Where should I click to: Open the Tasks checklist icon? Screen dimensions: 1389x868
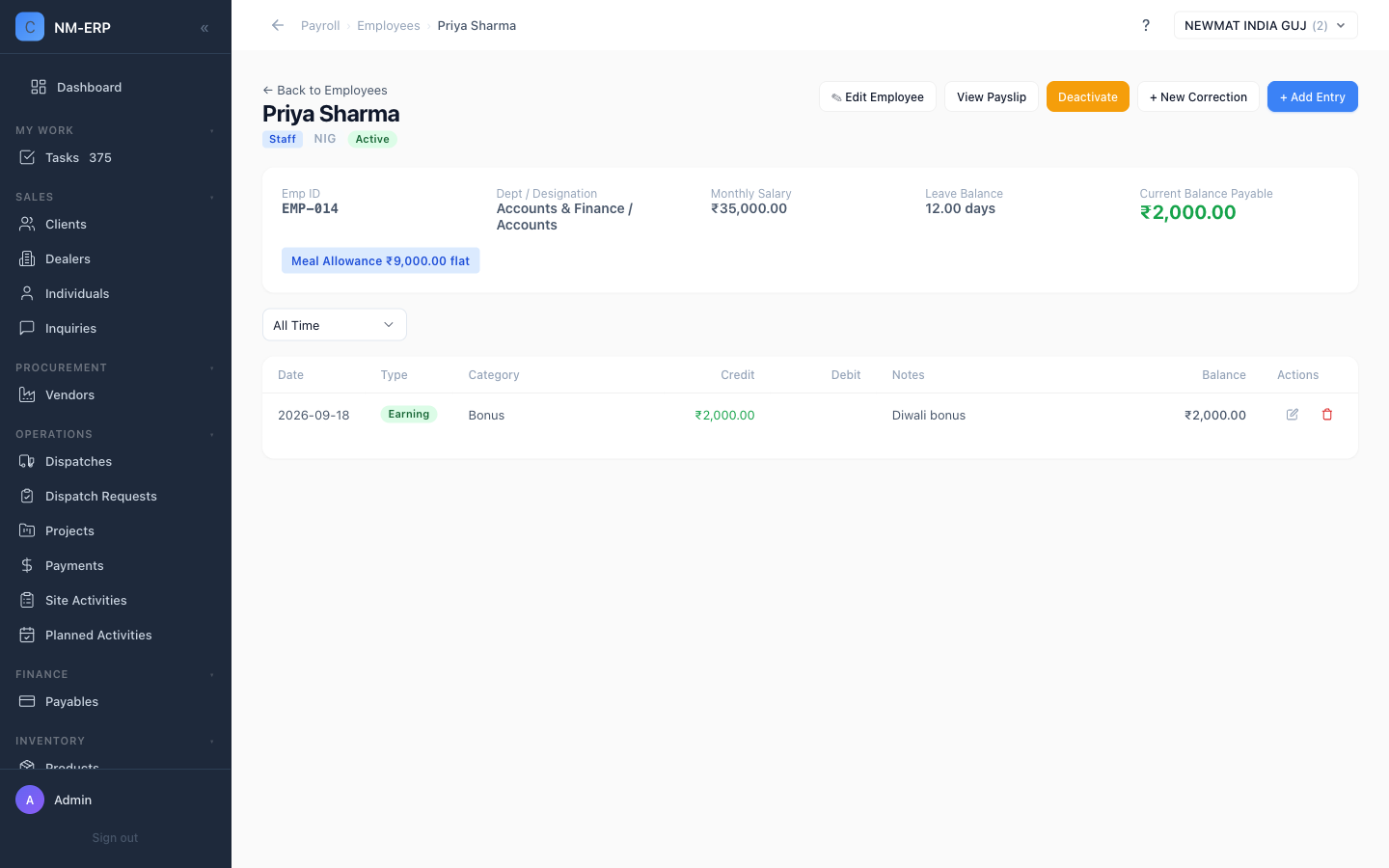[x=27, y=157]
